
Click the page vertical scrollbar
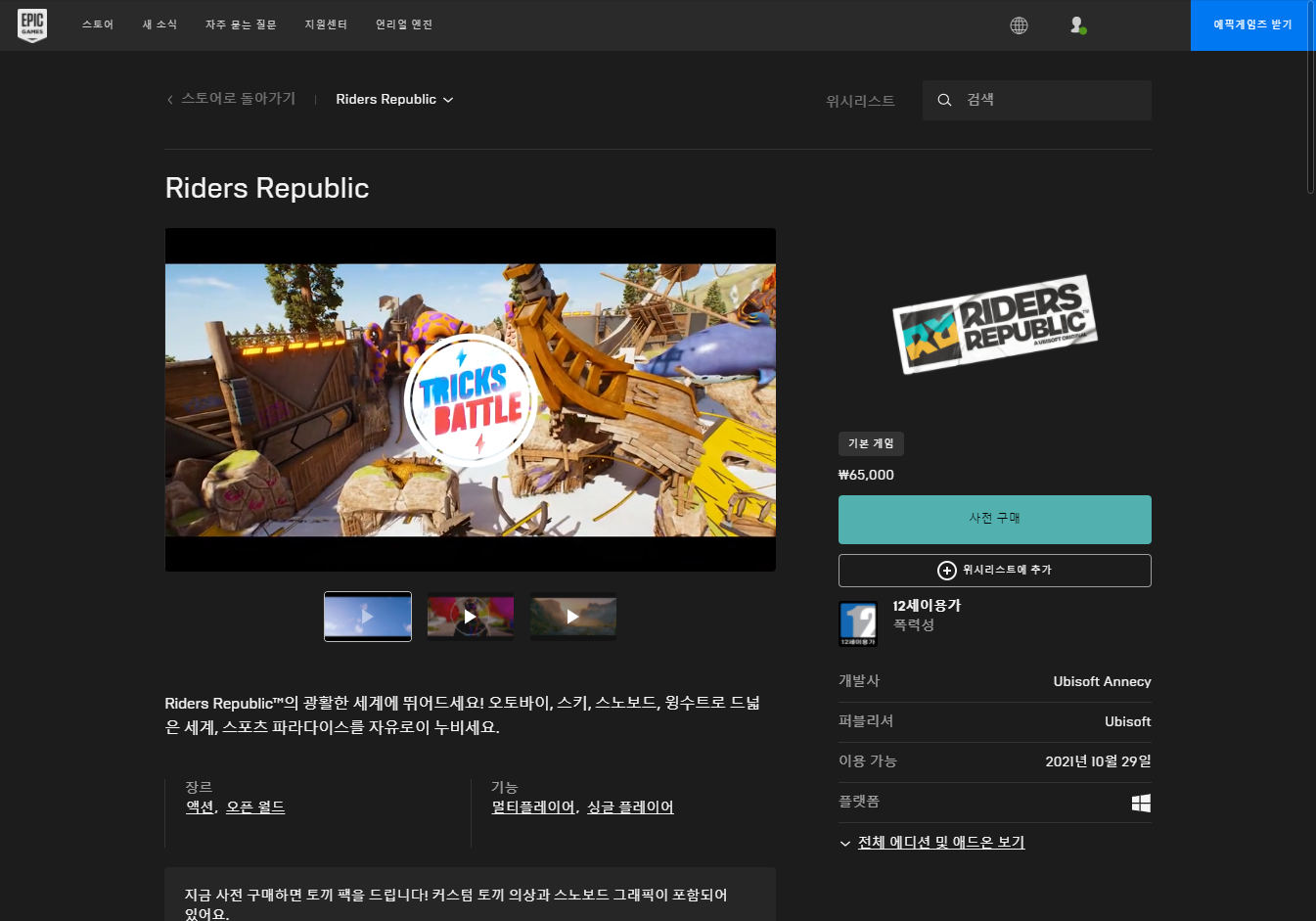pyautogui.click(x=1311, y=98)
